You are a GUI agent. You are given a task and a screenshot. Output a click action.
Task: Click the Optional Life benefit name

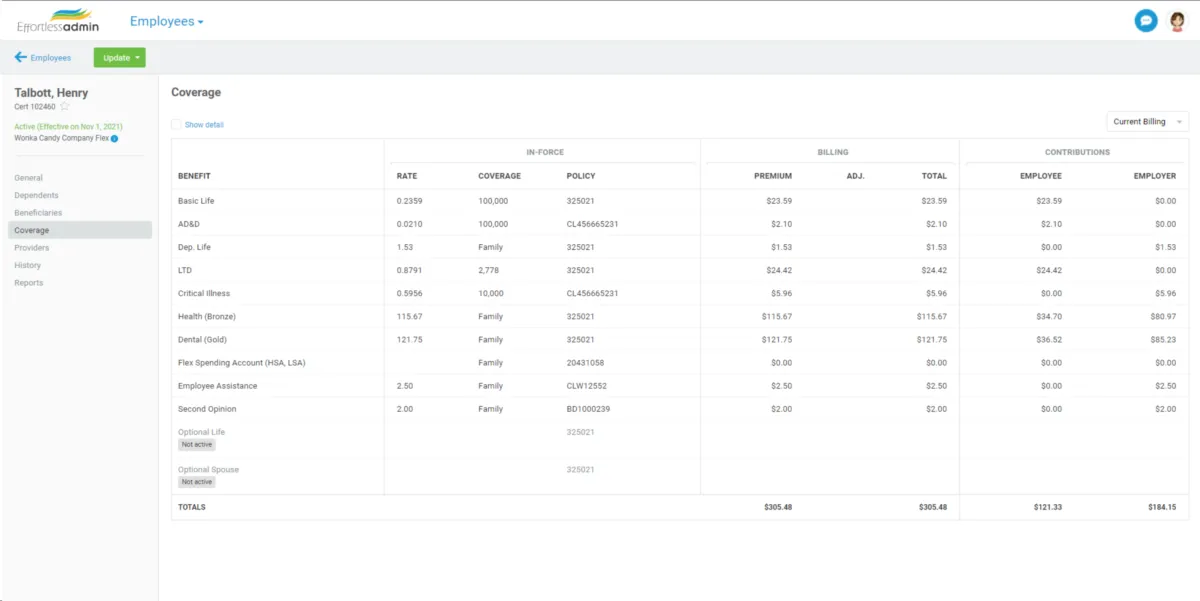(x=201, y=432)
